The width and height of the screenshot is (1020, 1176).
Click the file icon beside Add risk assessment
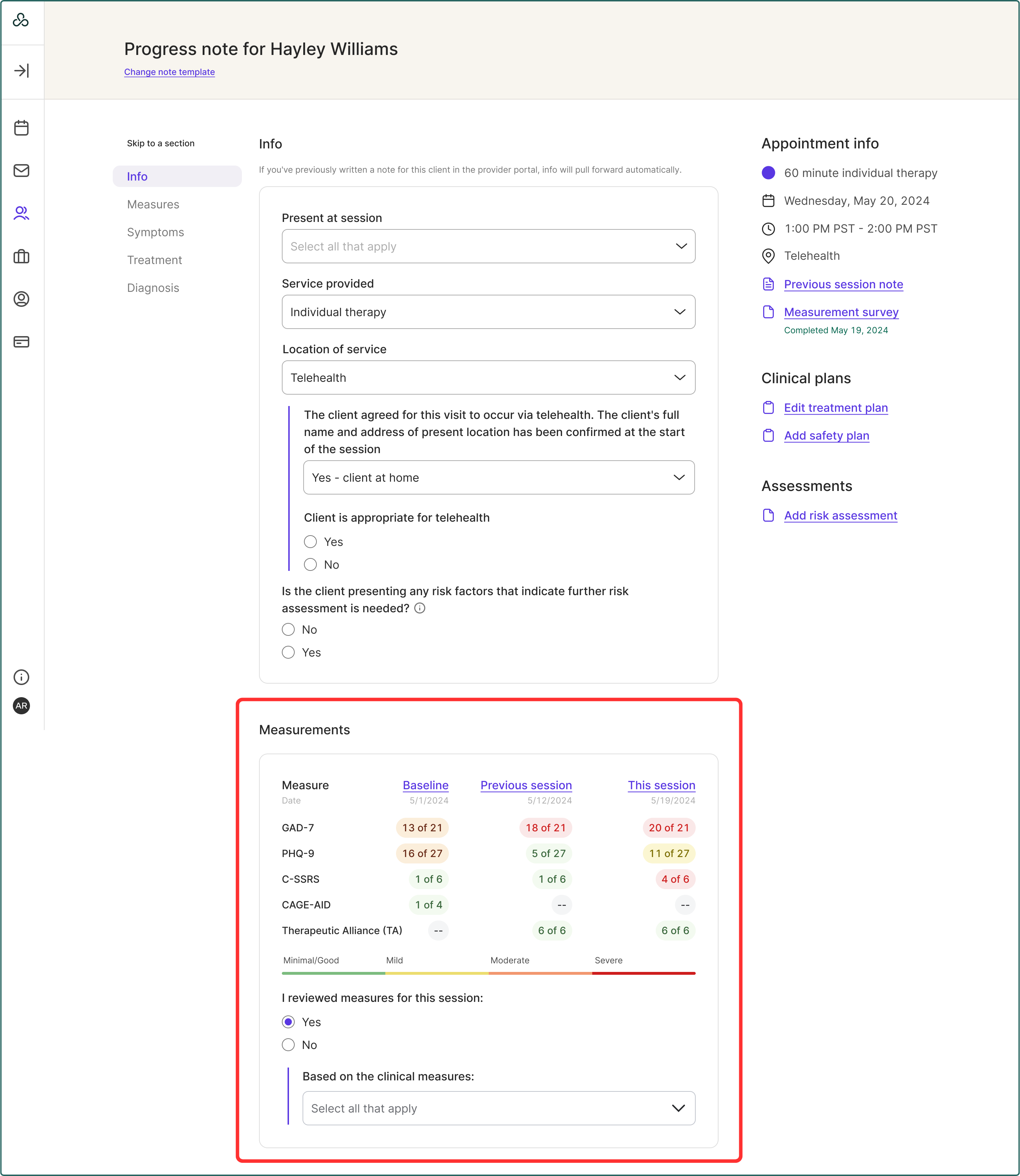click(x=768, y=515)
